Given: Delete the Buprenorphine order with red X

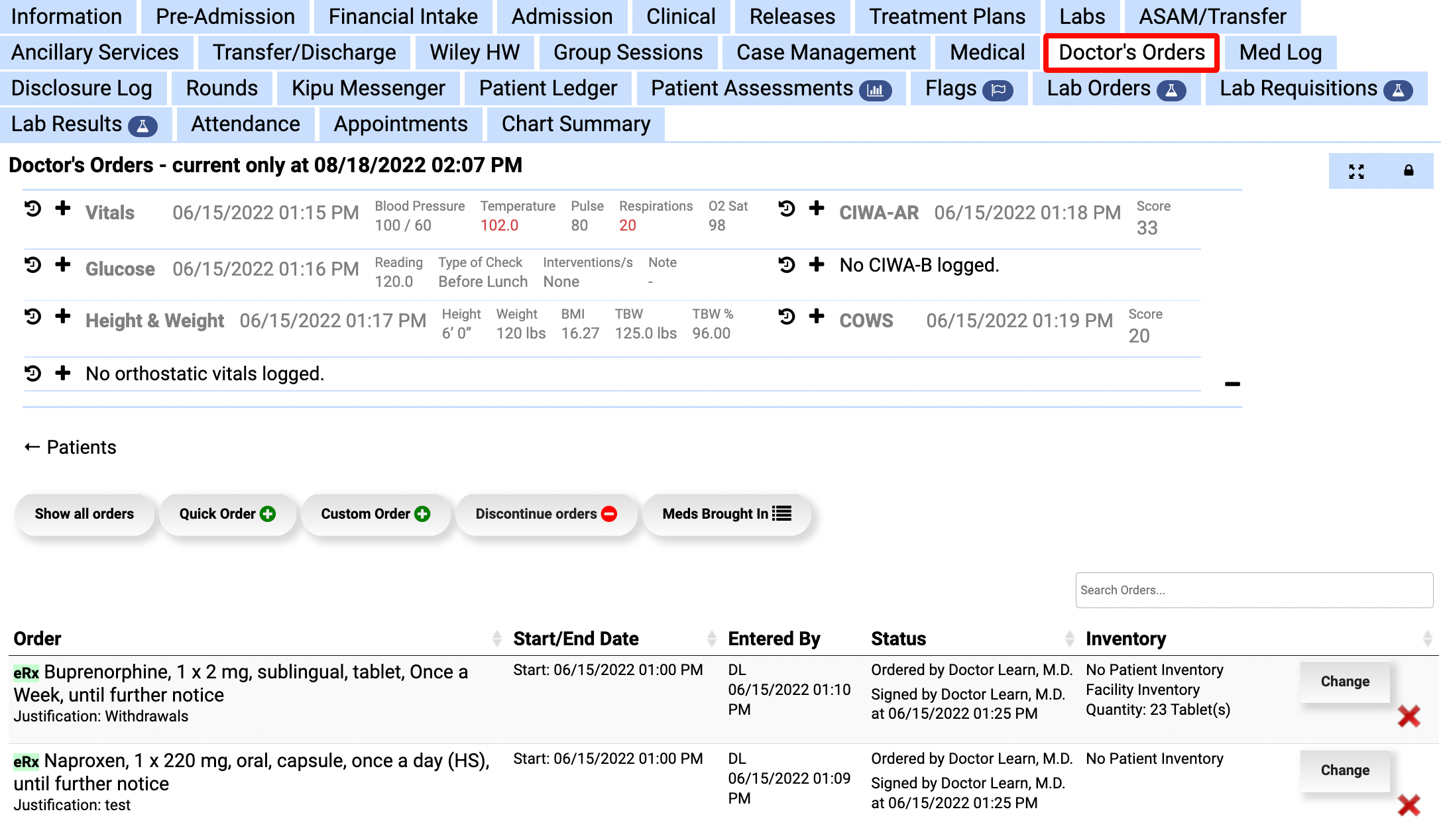Looking at the screenshot, I should tap(1409, 716).
